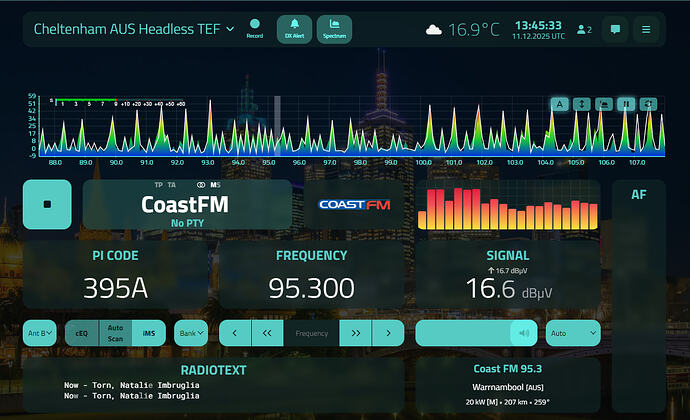Screen dimensions: 690x420
Task: Click the Coast FM station logo
Action: 354,205
